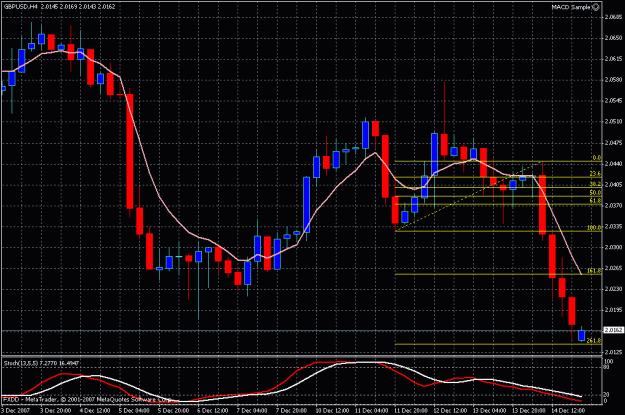Click the 2.0230 price scale label

tap(613, 289)
